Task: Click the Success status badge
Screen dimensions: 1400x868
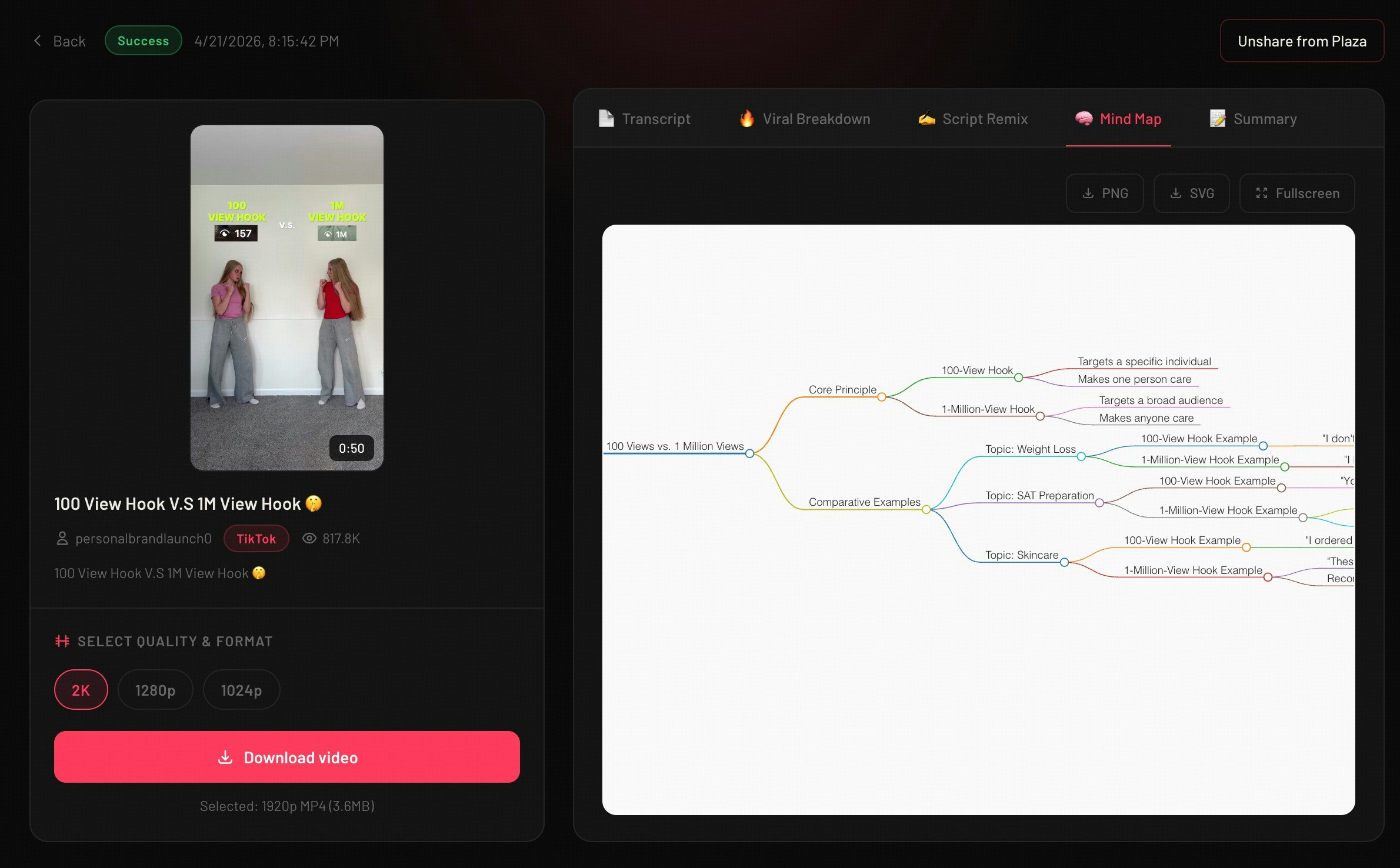Action: (143, 41)
